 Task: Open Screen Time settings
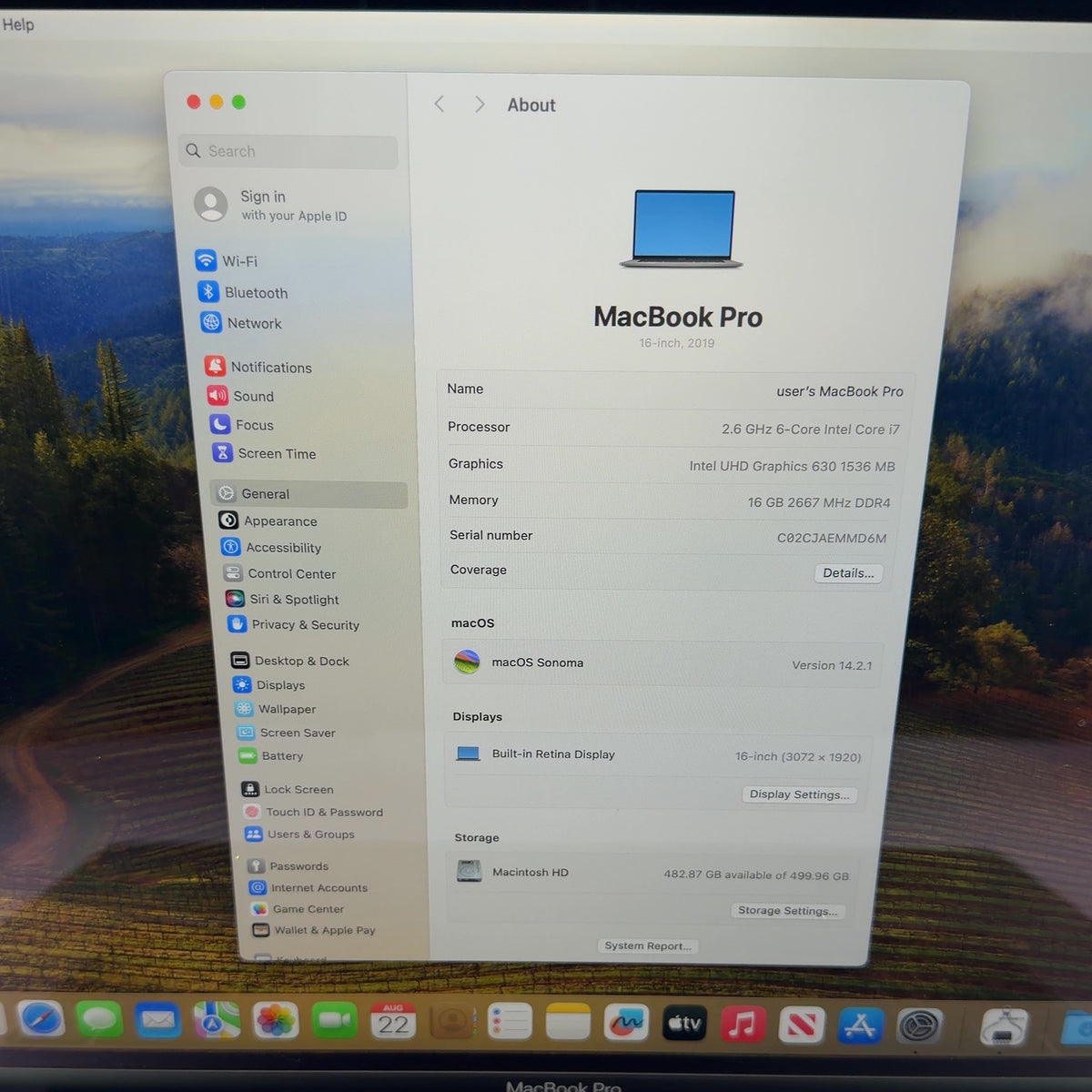pyautogui.click(x=265, y=453)
